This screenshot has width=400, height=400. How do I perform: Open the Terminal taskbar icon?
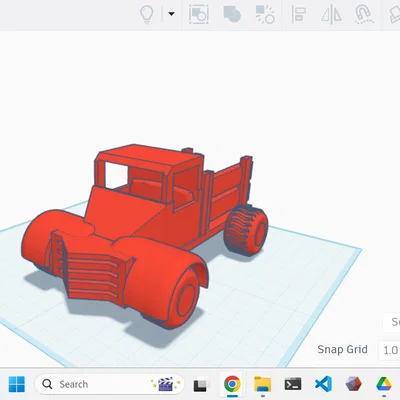click(293, 384)
